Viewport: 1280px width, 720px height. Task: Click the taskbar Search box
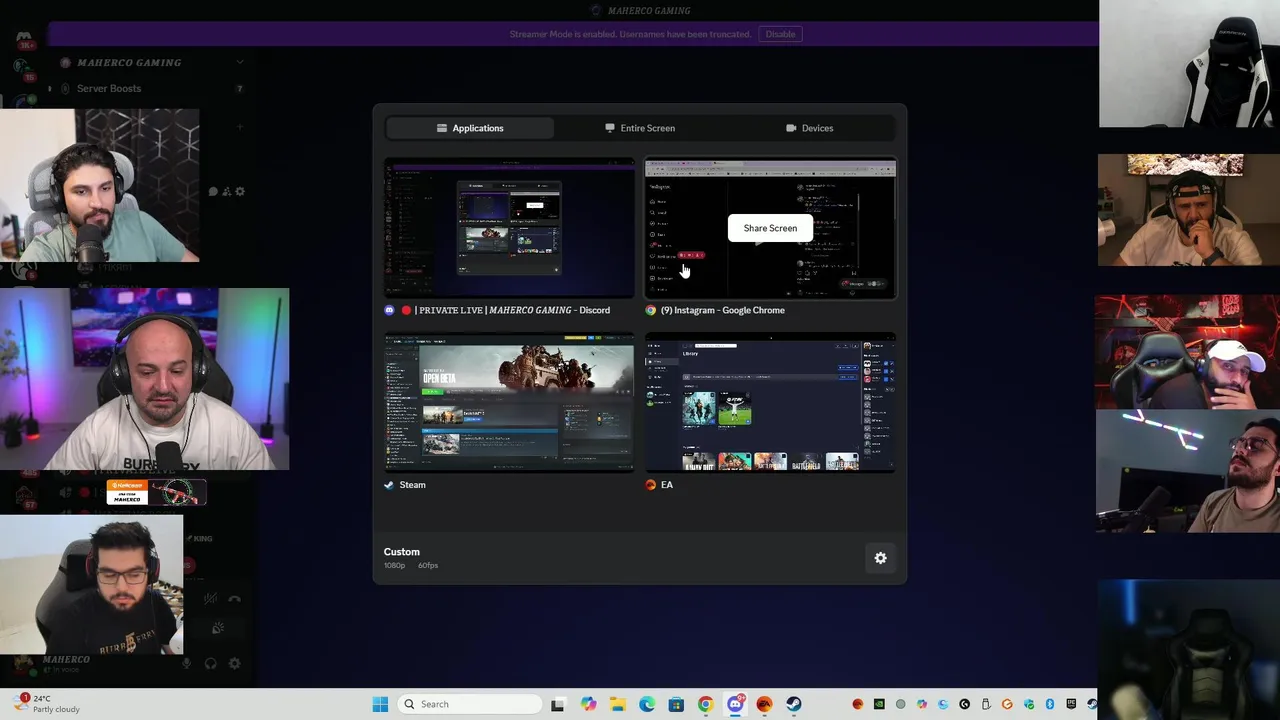469,704
